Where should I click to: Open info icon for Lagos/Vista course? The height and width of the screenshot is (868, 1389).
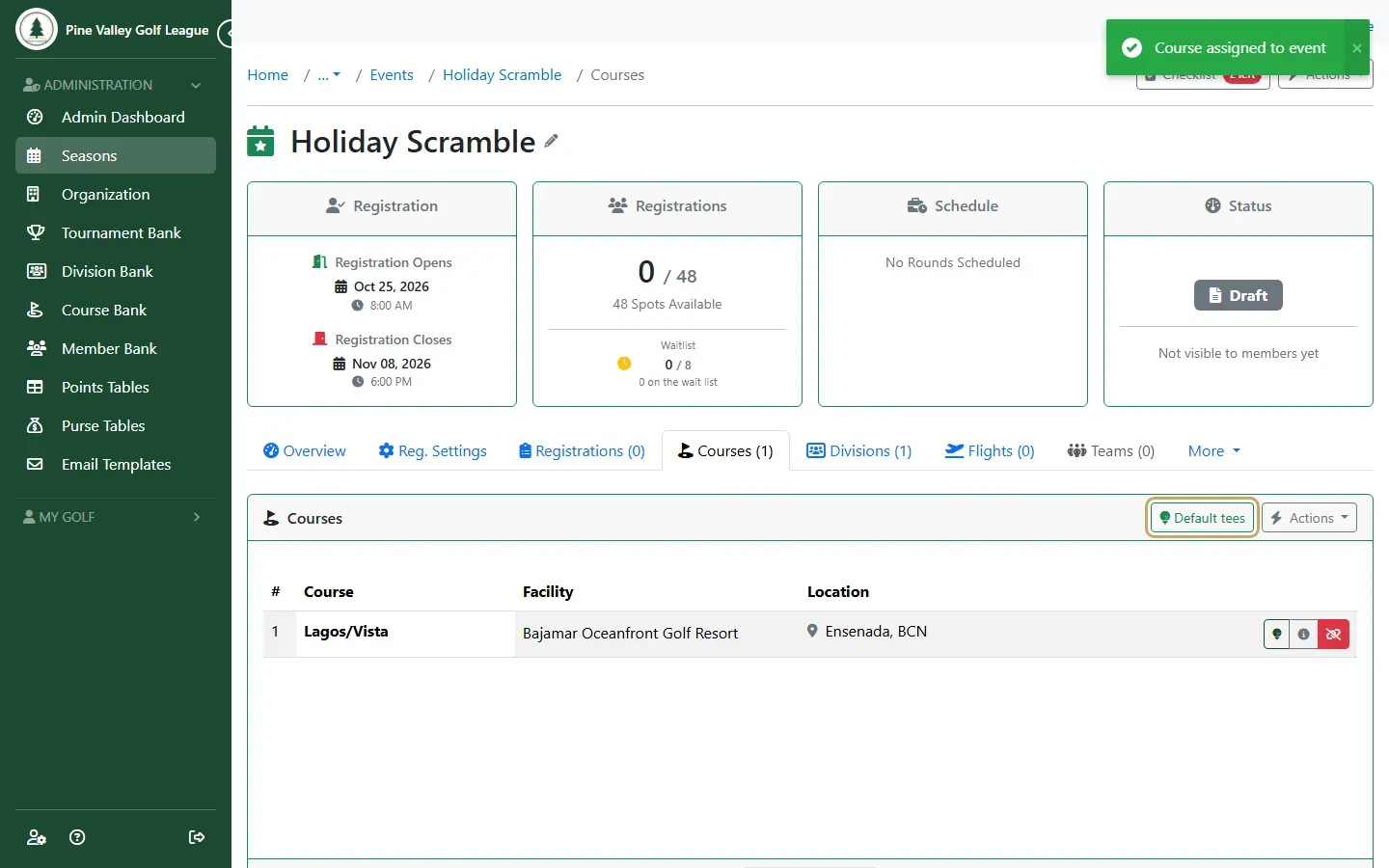1304,634
